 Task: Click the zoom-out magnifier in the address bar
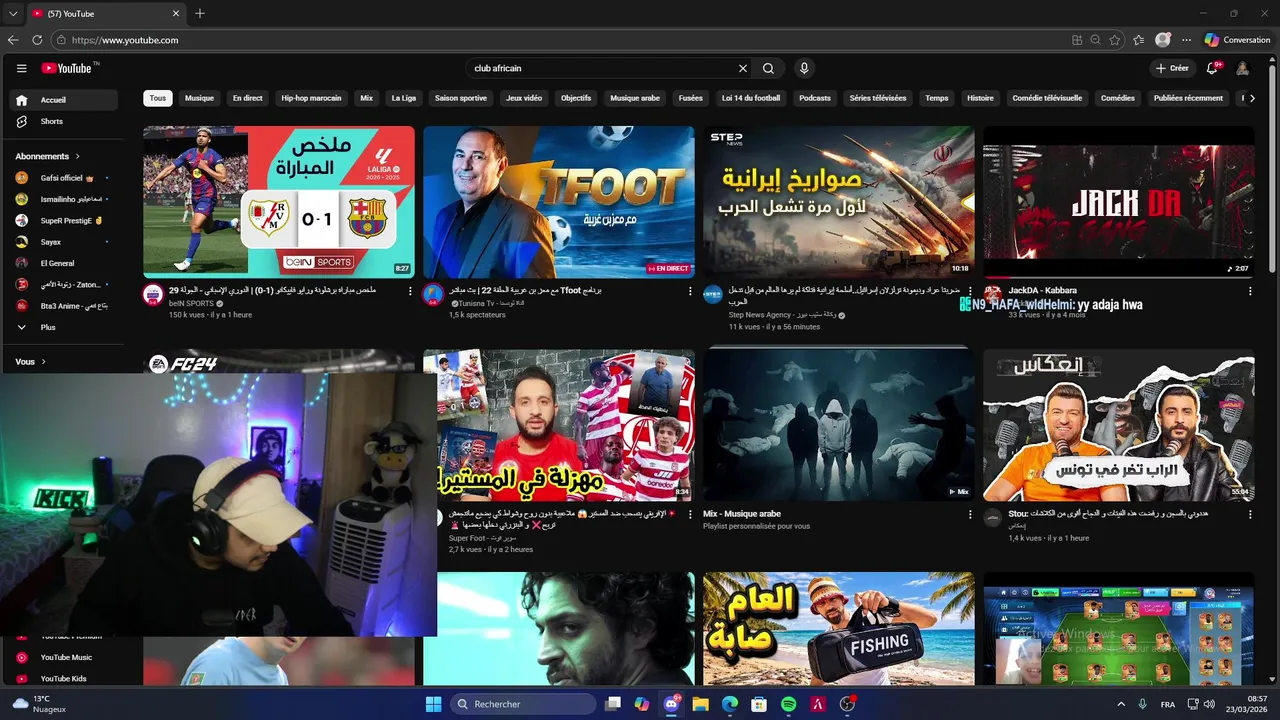coord(1096,40)
